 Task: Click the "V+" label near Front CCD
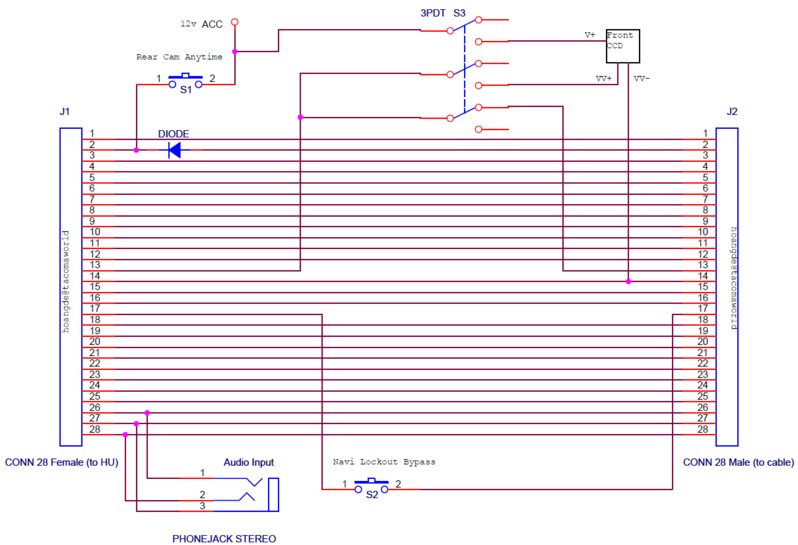[x=590, y=35]
